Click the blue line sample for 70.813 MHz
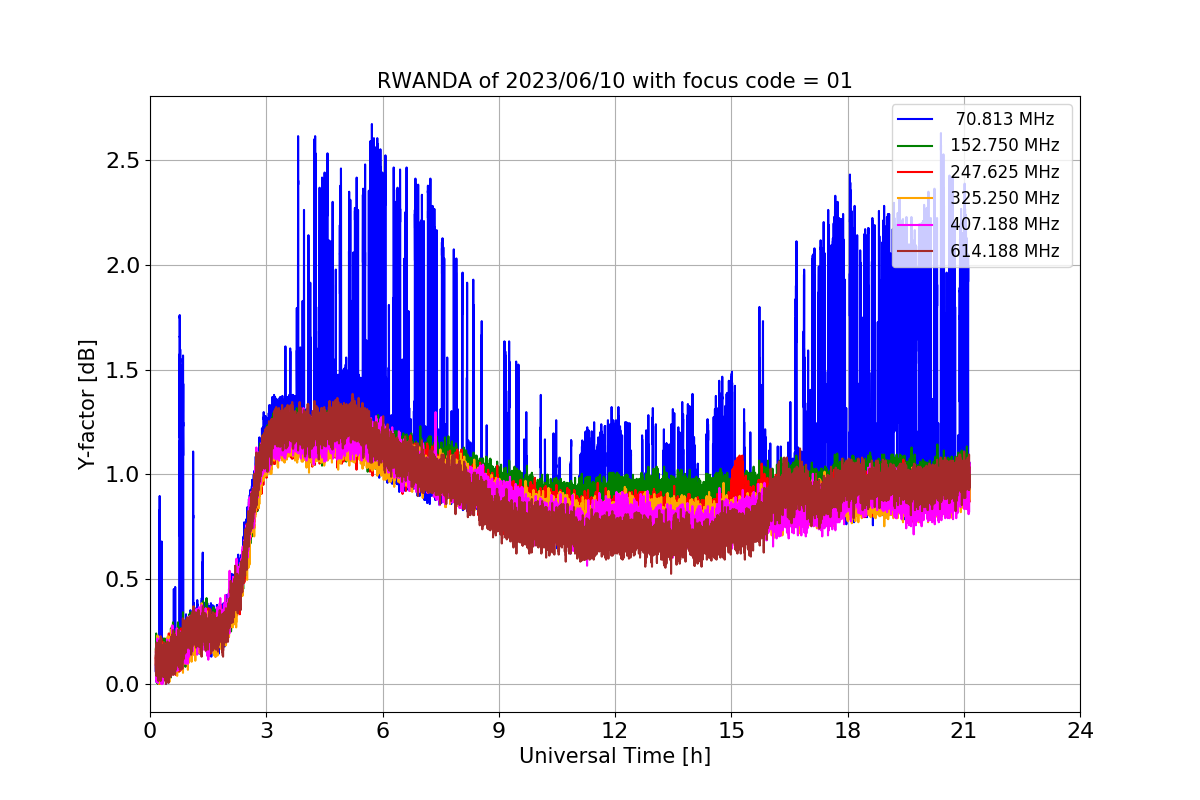 pyautogui.click(x=916, y=119)
